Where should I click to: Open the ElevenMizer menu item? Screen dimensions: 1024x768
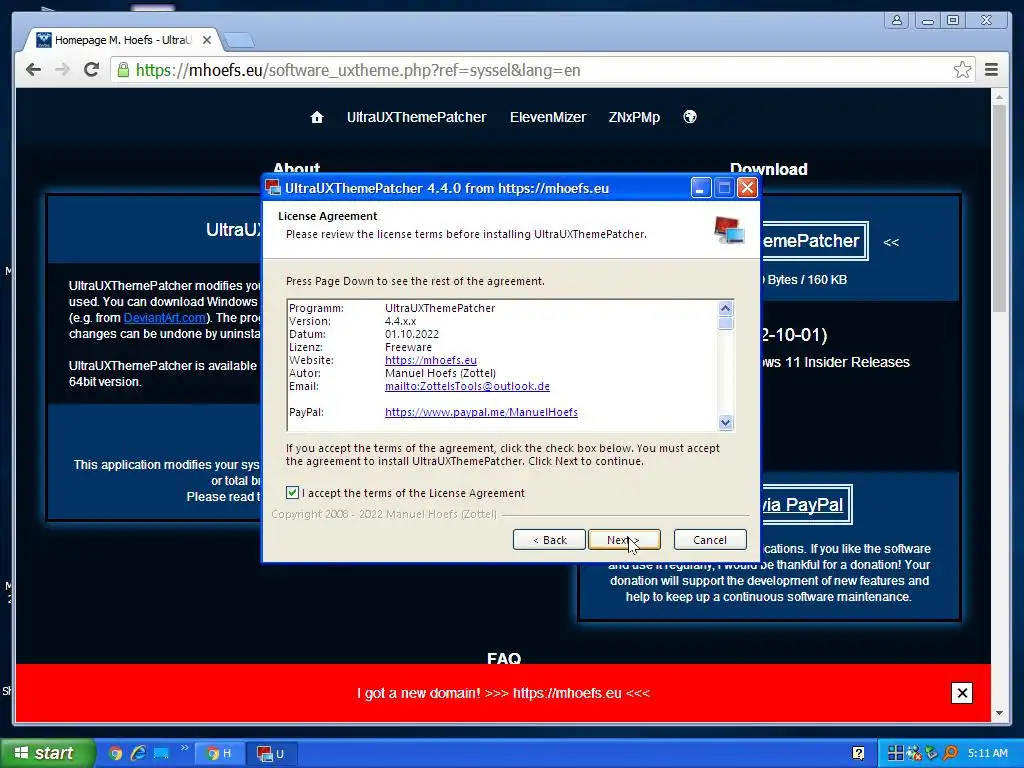(548, 117)
